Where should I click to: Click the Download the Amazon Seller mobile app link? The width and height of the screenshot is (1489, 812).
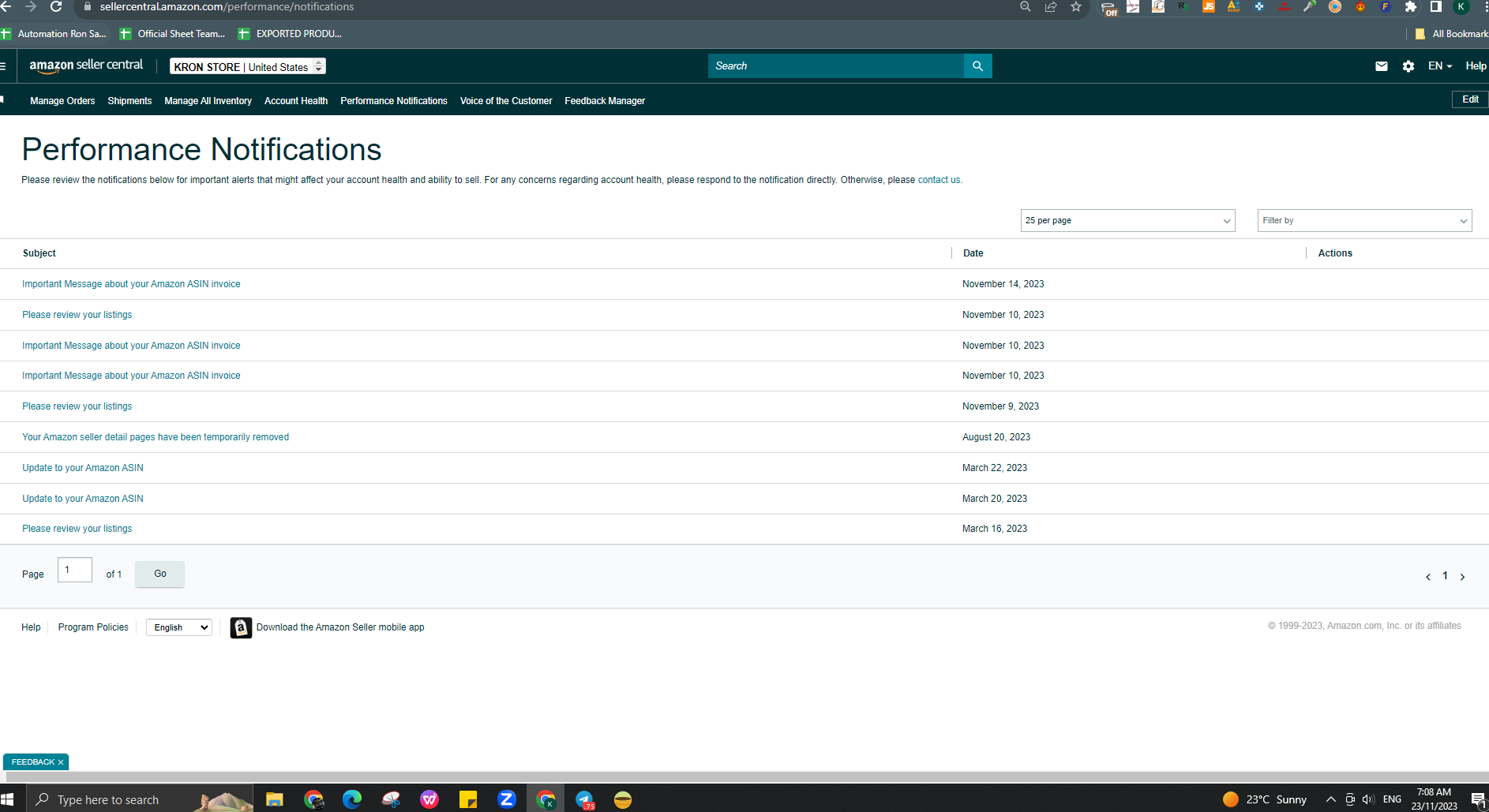tap(340, 627)
